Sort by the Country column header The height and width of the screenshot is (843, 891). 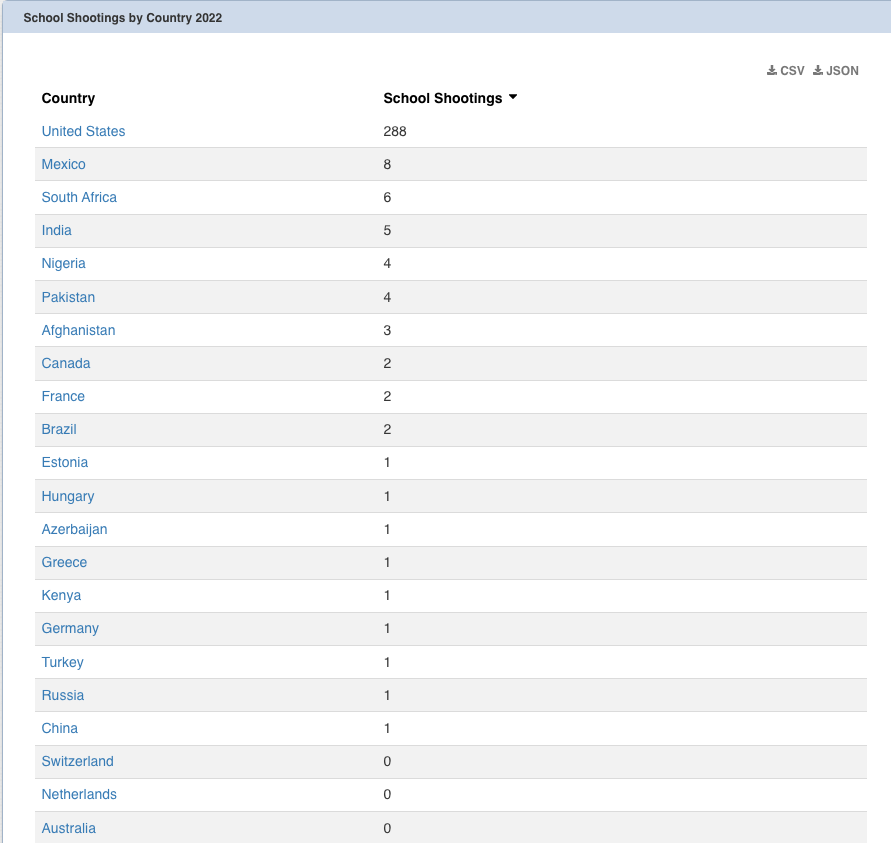pyautogui.click(x=68, y=98)
